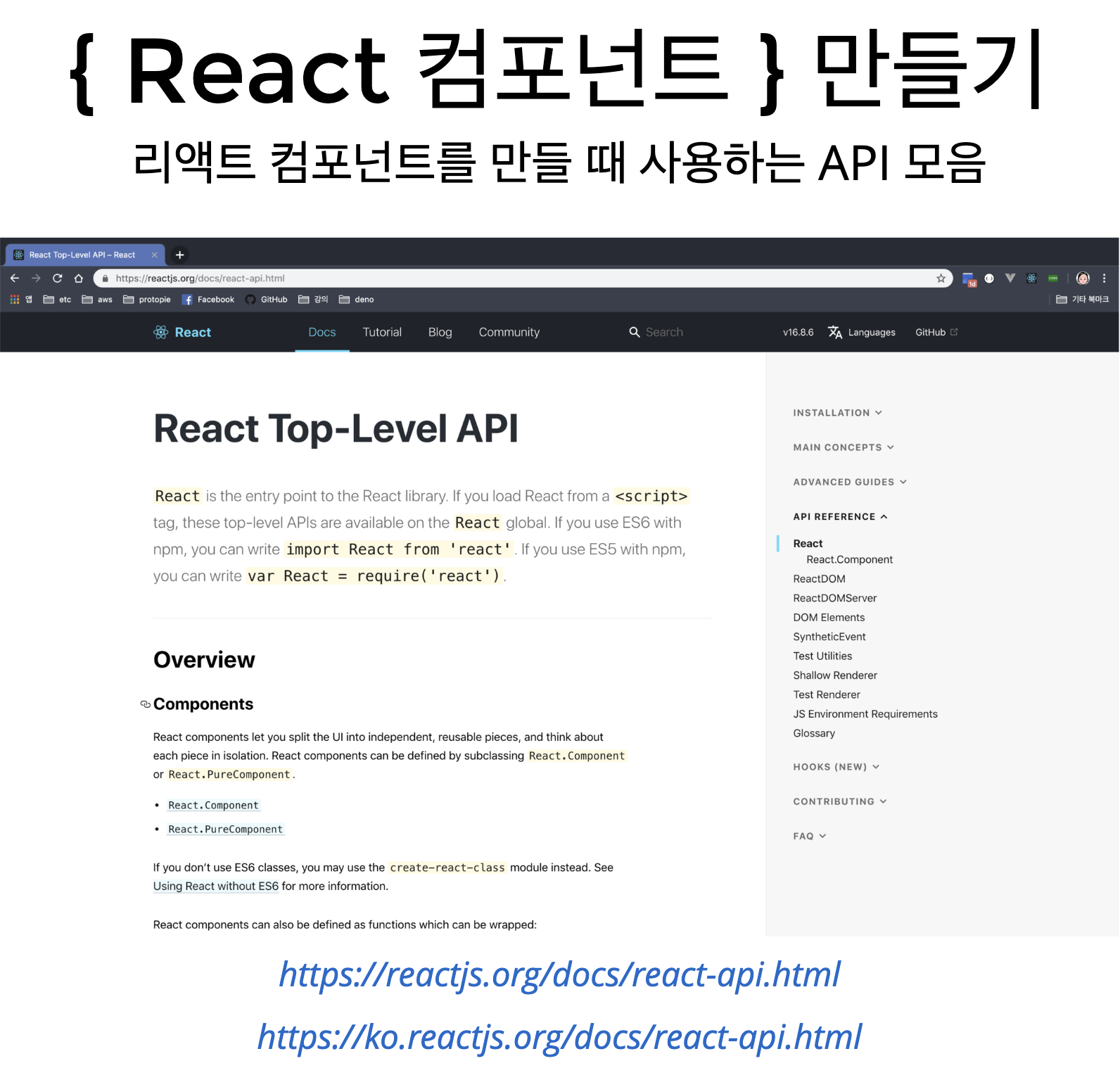Click the React logo in site header
The height and width of the screenshot is (1075, 1120).
click(183, 332)
